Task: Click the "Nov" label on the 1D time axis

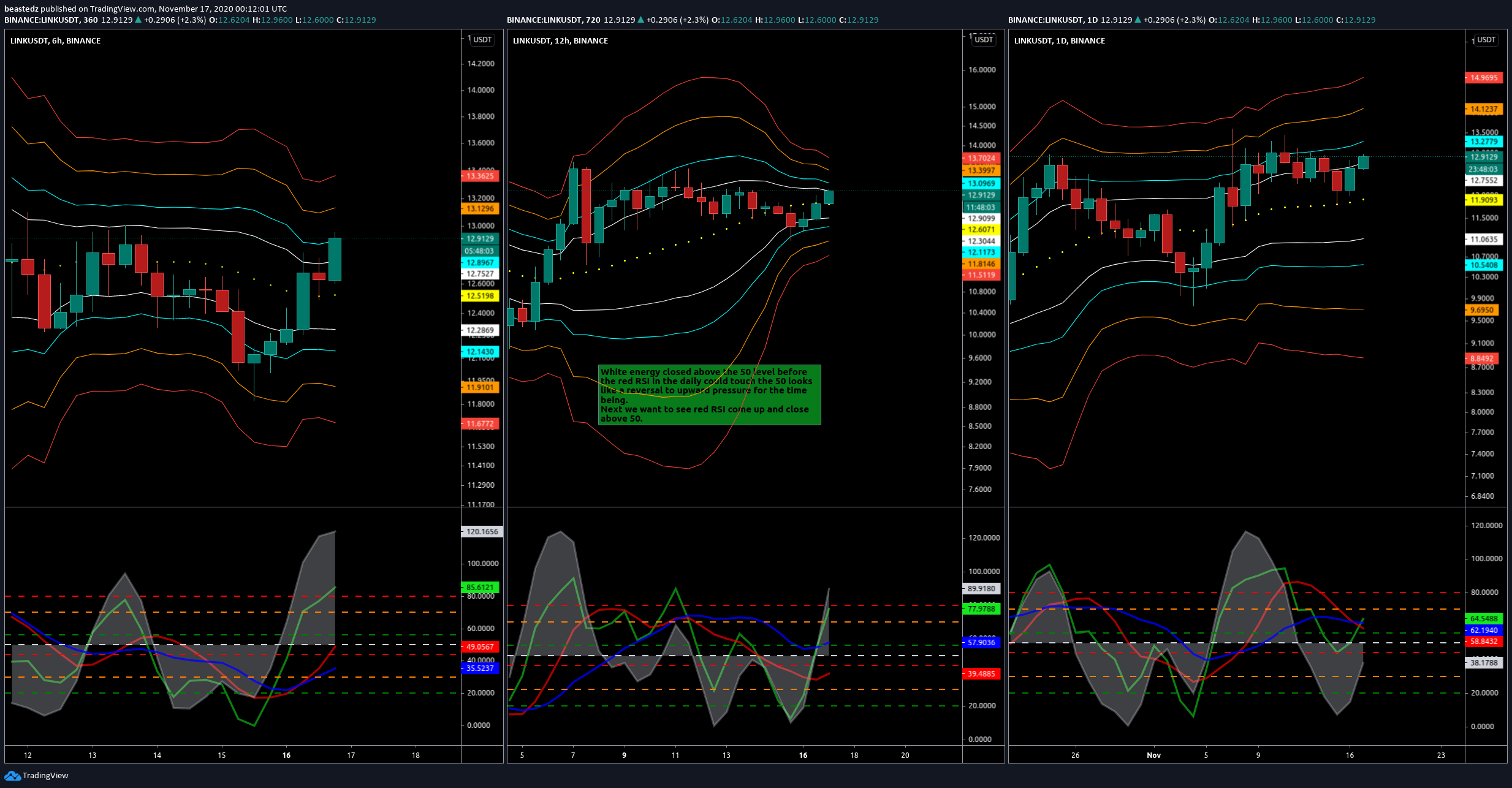Action: (1153, 755)
